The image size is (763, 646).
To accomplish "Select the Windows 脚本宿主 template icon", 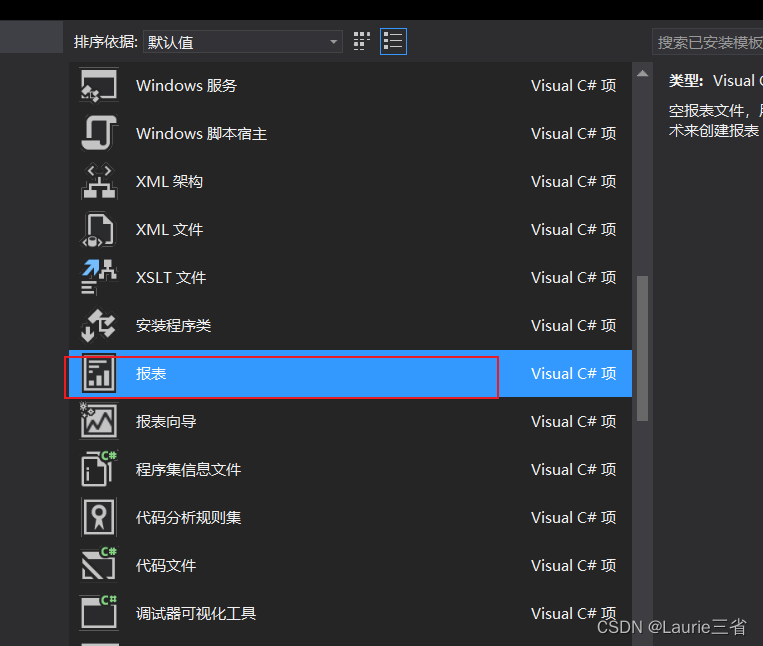I will [x=99, y=133].
